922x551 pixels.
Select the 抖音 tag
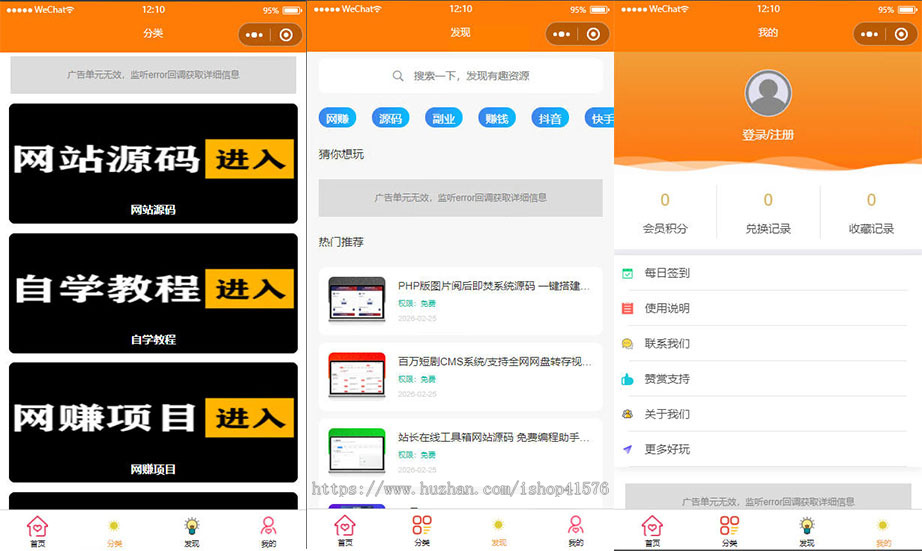pos(550,118)
